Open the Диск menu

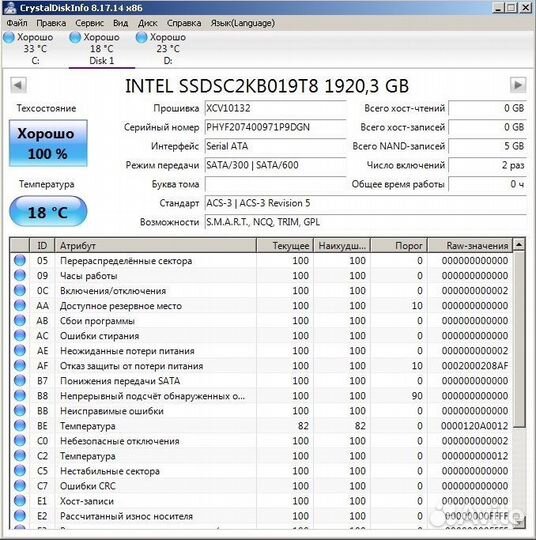pyautogui.click(x=147, y=23)
